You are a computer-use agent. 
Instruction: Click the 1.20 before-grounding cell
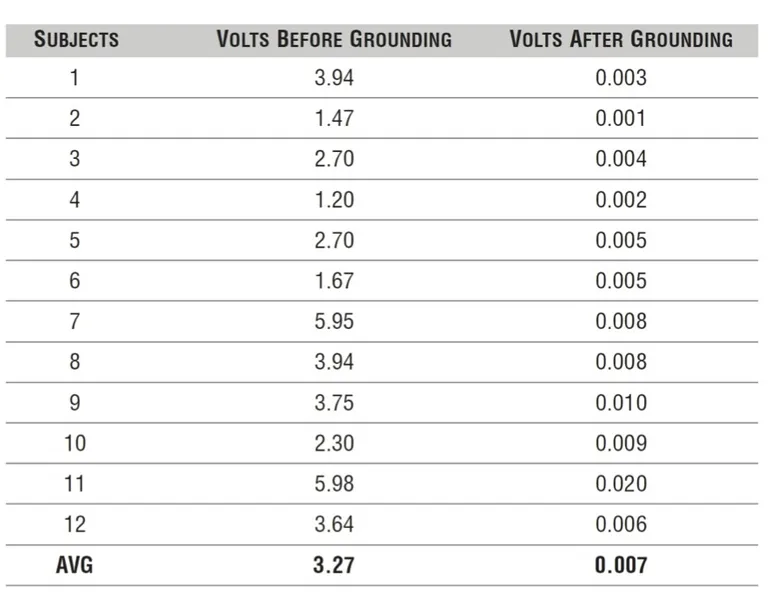[334, 200]
